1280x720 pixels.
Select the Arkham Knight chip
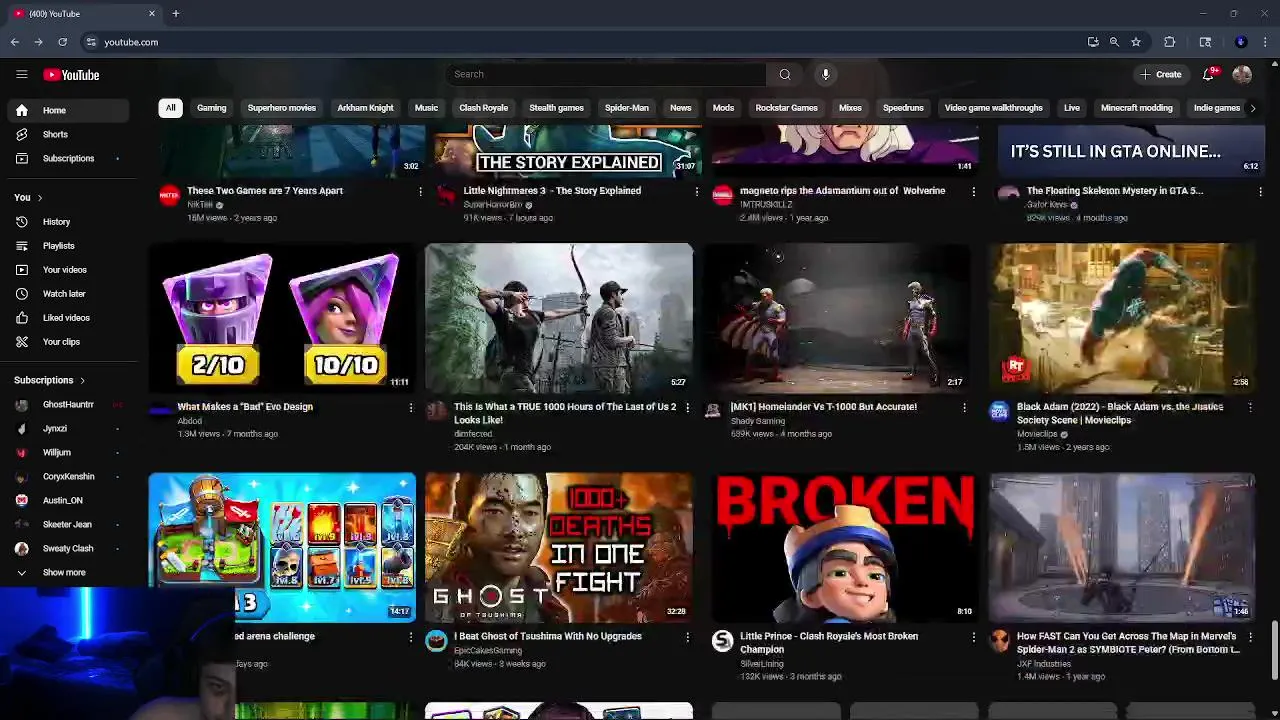click(x=365, y=108)
